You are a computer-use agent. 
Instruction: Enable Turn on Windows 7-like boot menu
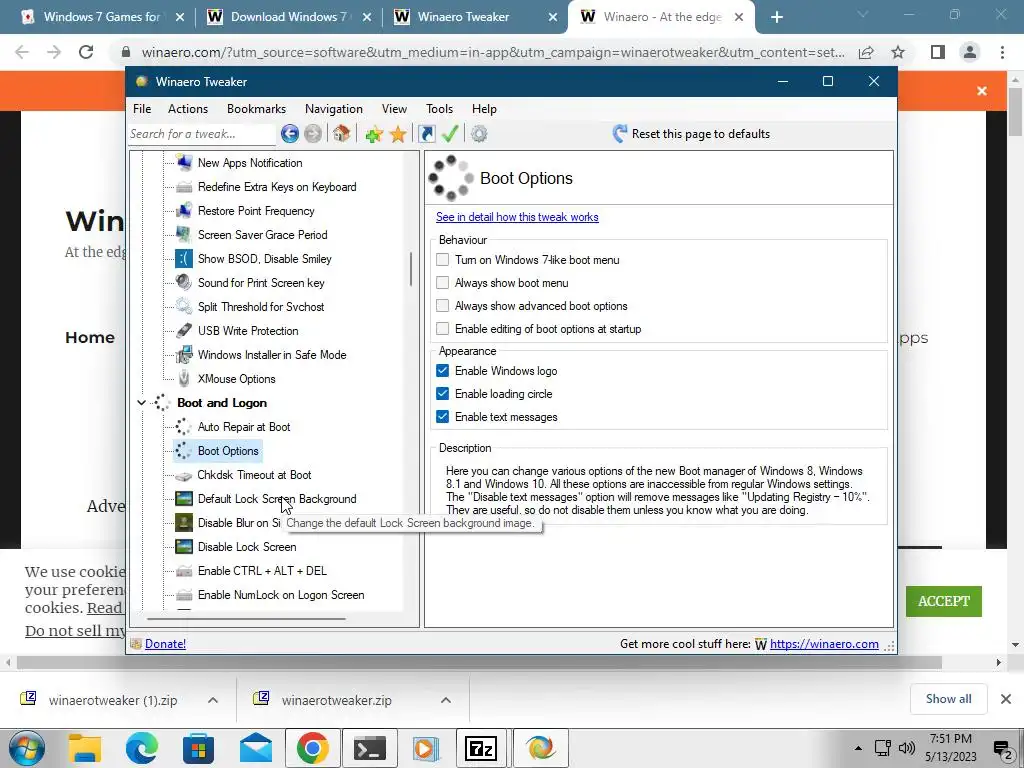pos(443,260)
